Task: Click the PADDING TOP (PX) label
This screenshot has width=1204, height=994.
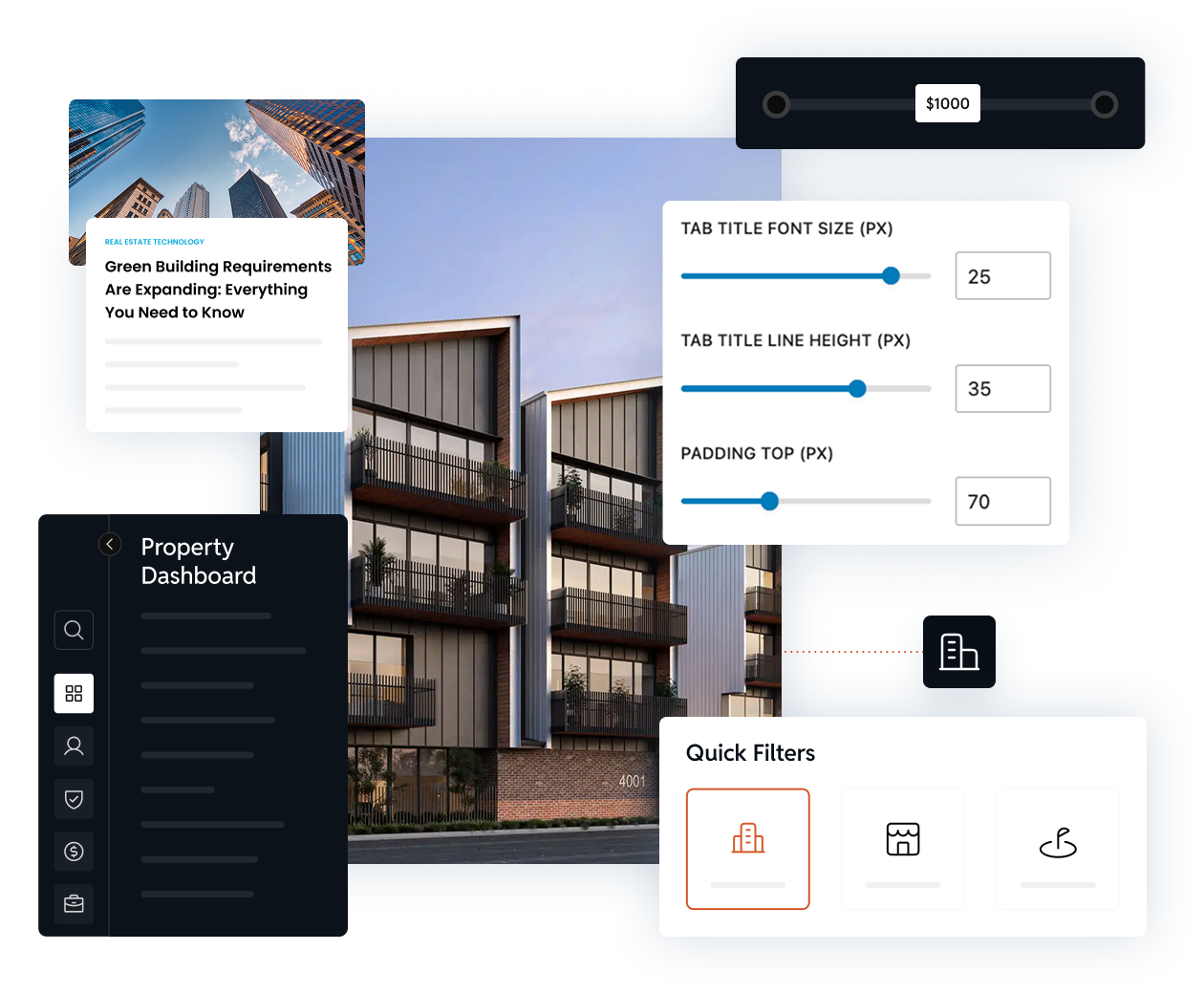Action: coord(757,453)
